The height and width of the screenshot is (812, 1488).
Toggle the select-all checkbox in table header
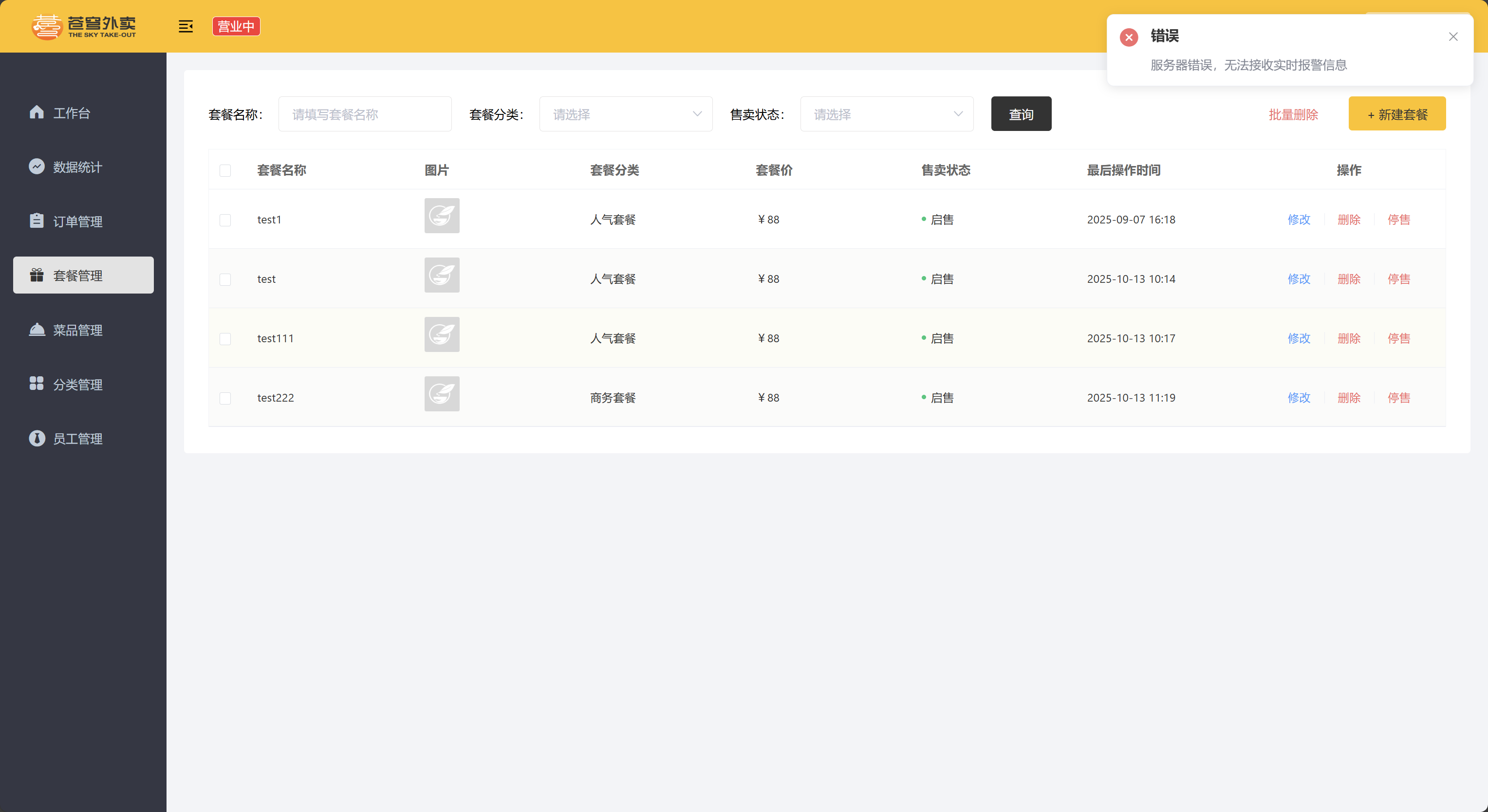[x=225, y=170]
